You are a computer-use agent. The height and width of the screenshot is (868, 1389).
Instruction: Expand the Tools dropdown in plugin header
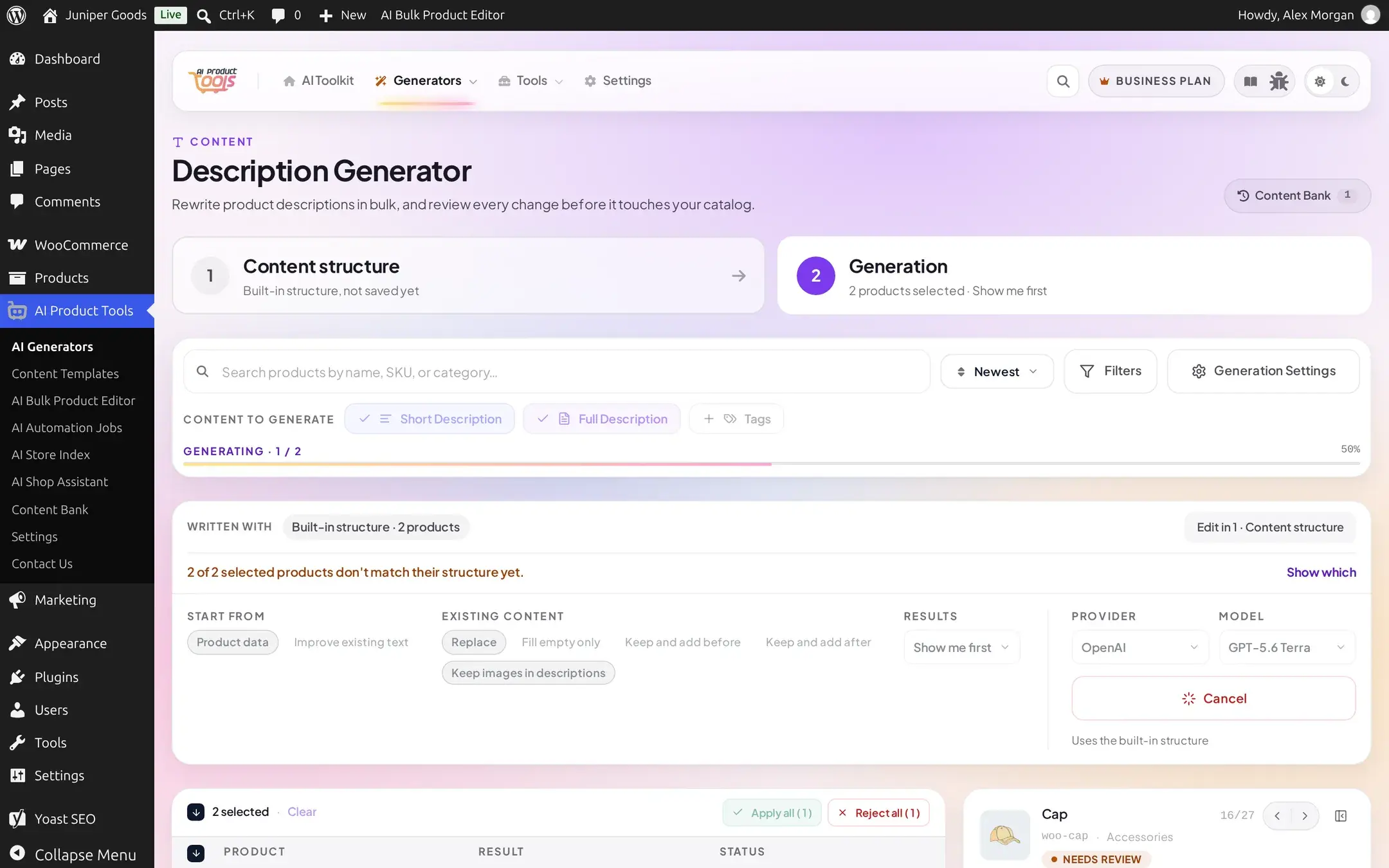[531, 81]
